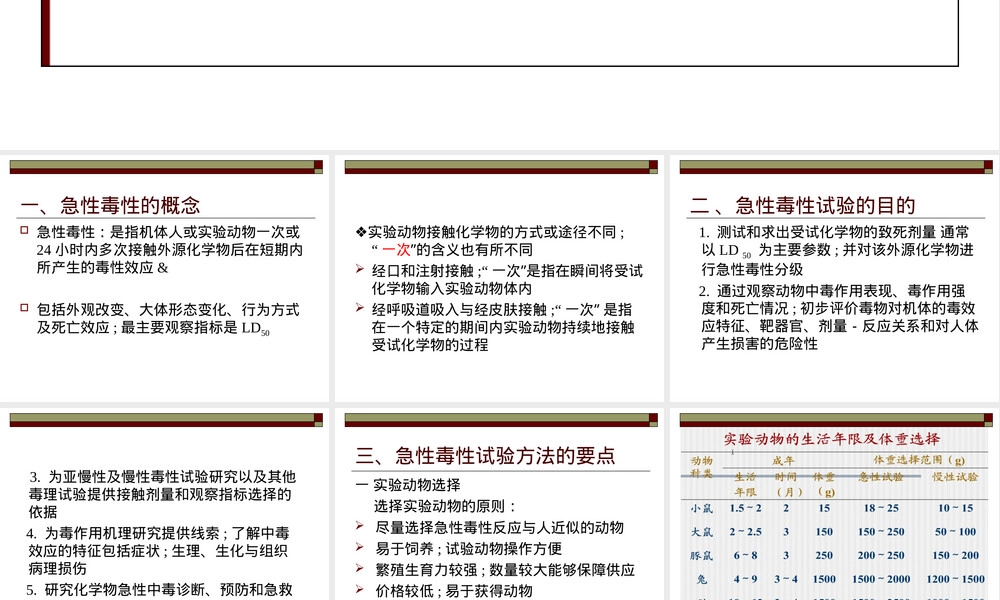Click the cell 50 ~ 100 in 大鼠 row

(x=955, y=532)
